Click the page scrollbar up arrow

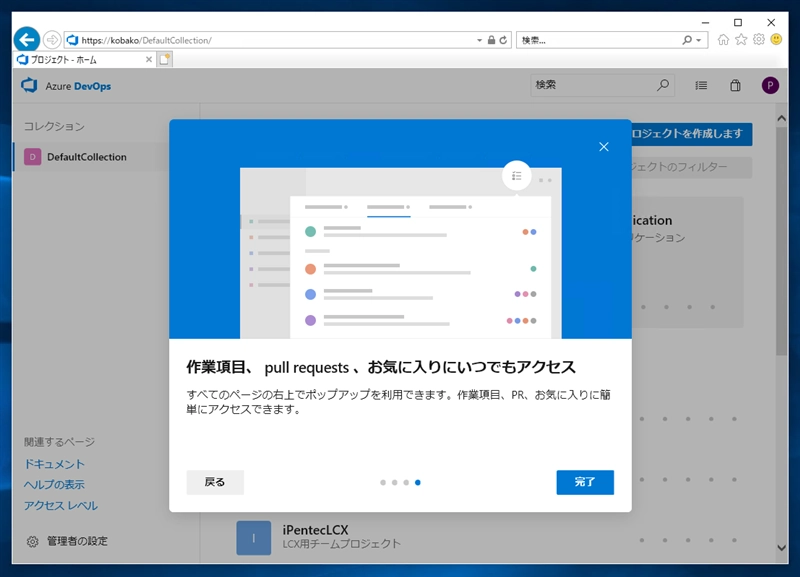point(781,118)
